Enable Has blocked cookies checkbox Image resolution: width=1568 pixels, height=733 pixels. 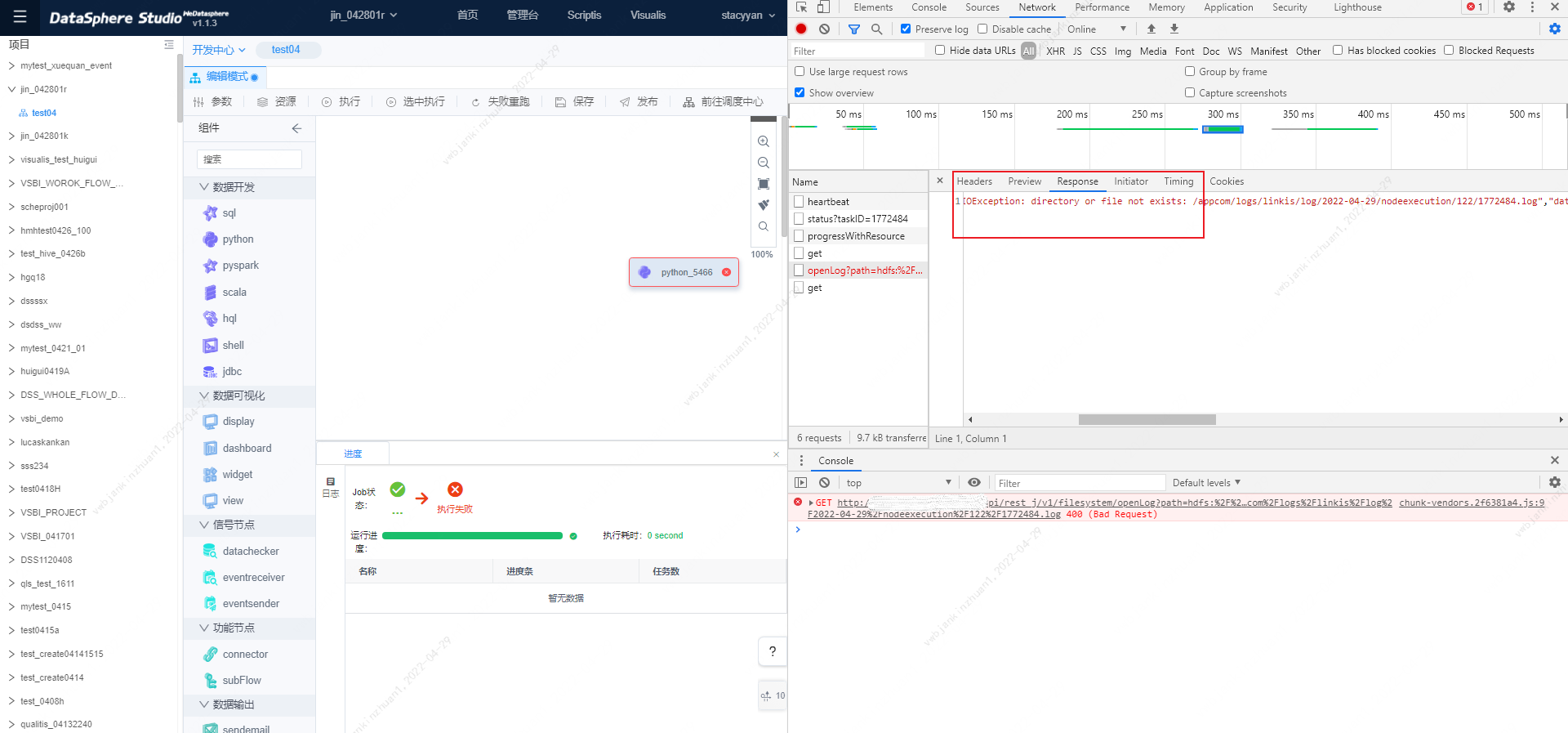tap(1338, 50)
